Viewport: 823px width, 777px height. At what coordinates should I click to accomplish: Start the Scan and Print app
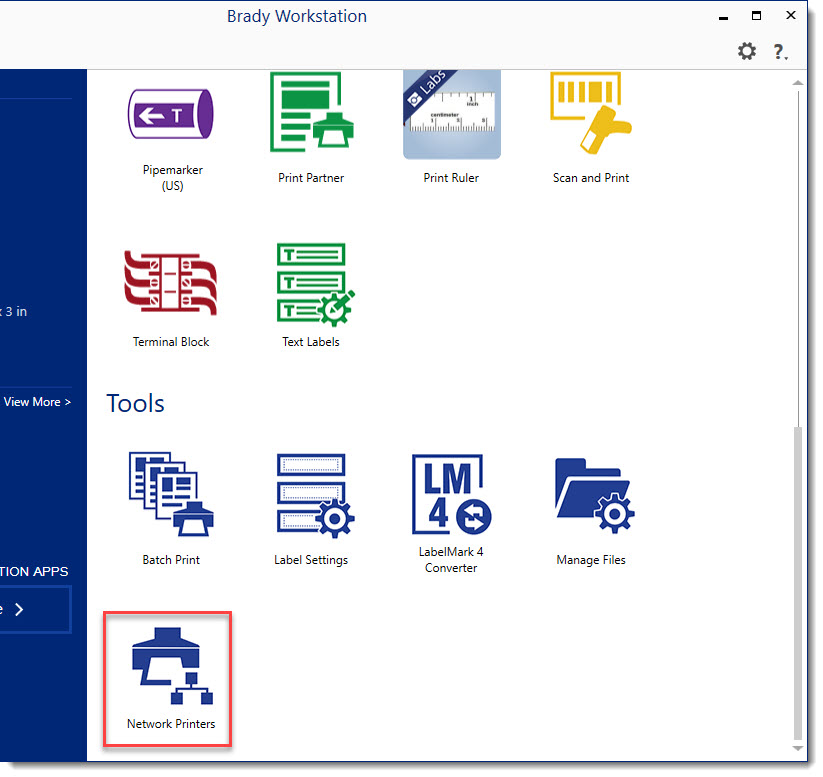590,120
